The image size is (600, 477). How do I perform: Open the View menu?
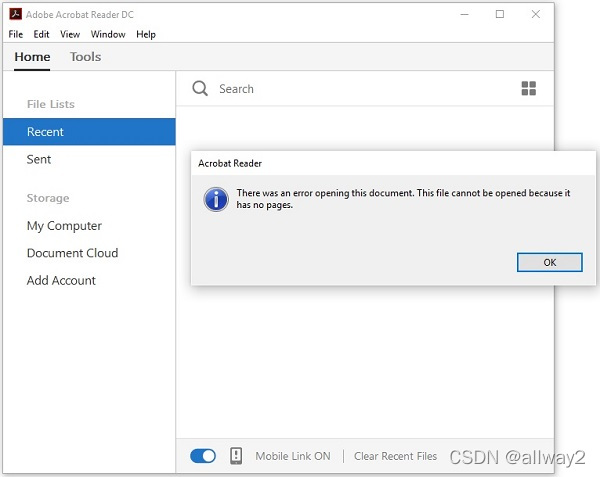pos(70,34)
